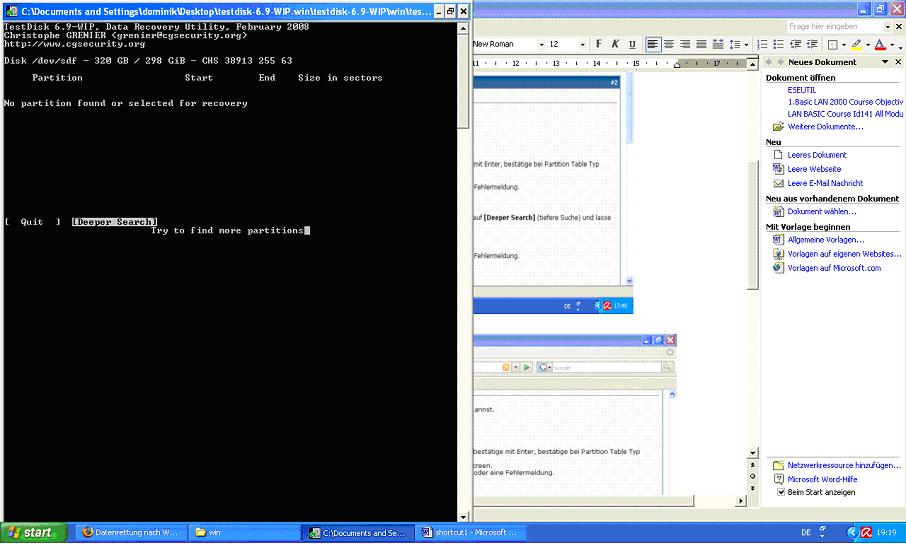Toggle bold (F) formatting in Word
Viewport: 906px width, 544px height.
click(x=599, y=44)
